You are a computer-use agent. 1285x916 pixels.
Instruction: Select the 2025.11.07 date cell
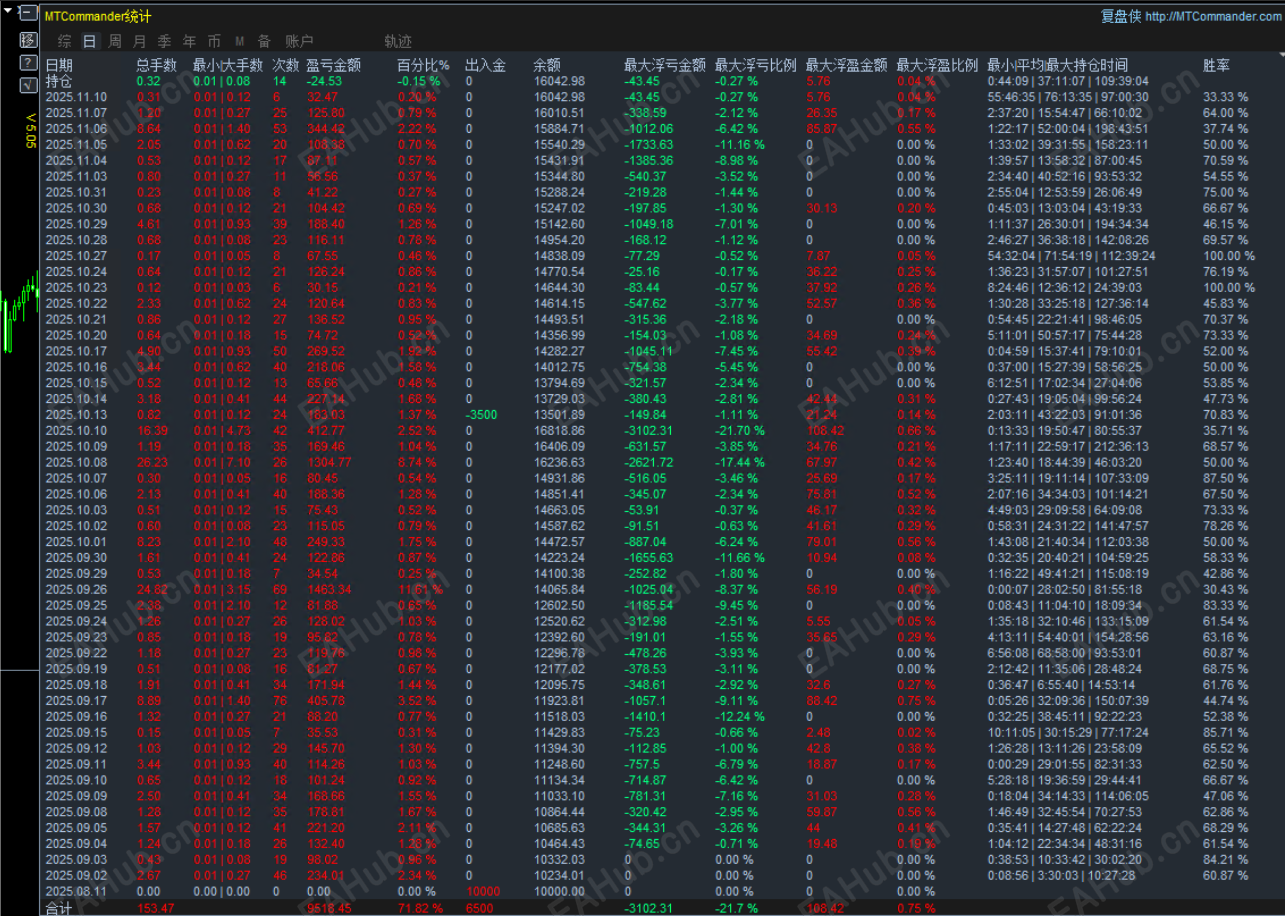pos(76,113)
